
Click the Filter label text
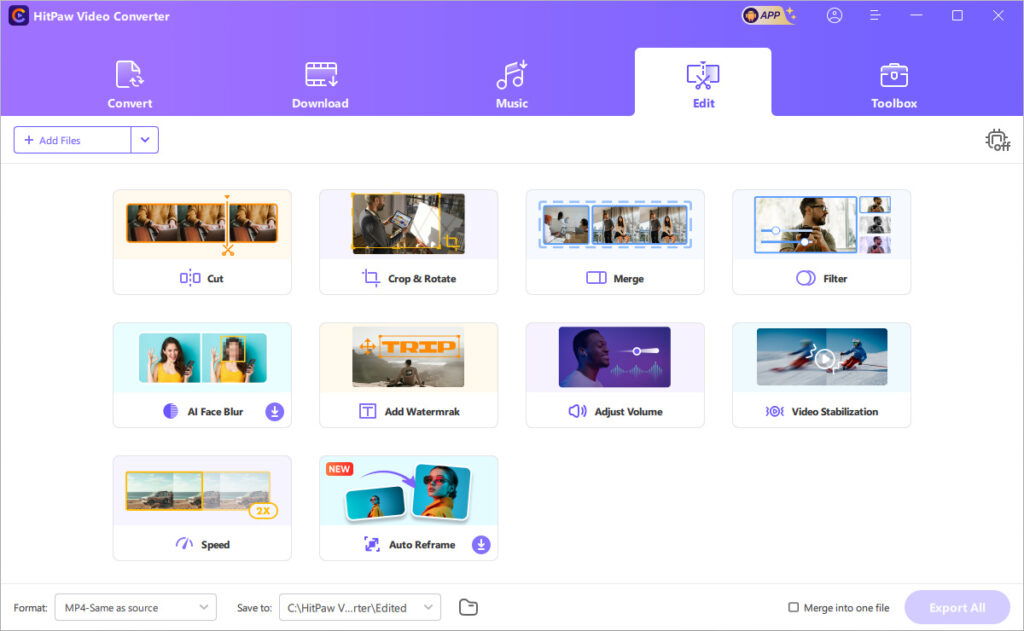[835, 278]
